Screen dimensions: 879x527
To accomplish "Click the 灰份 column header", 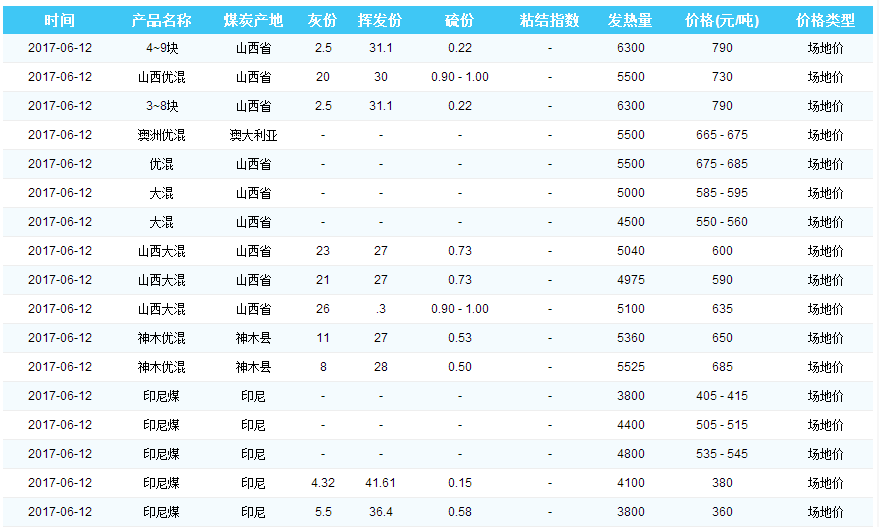I will pos(322,20).
